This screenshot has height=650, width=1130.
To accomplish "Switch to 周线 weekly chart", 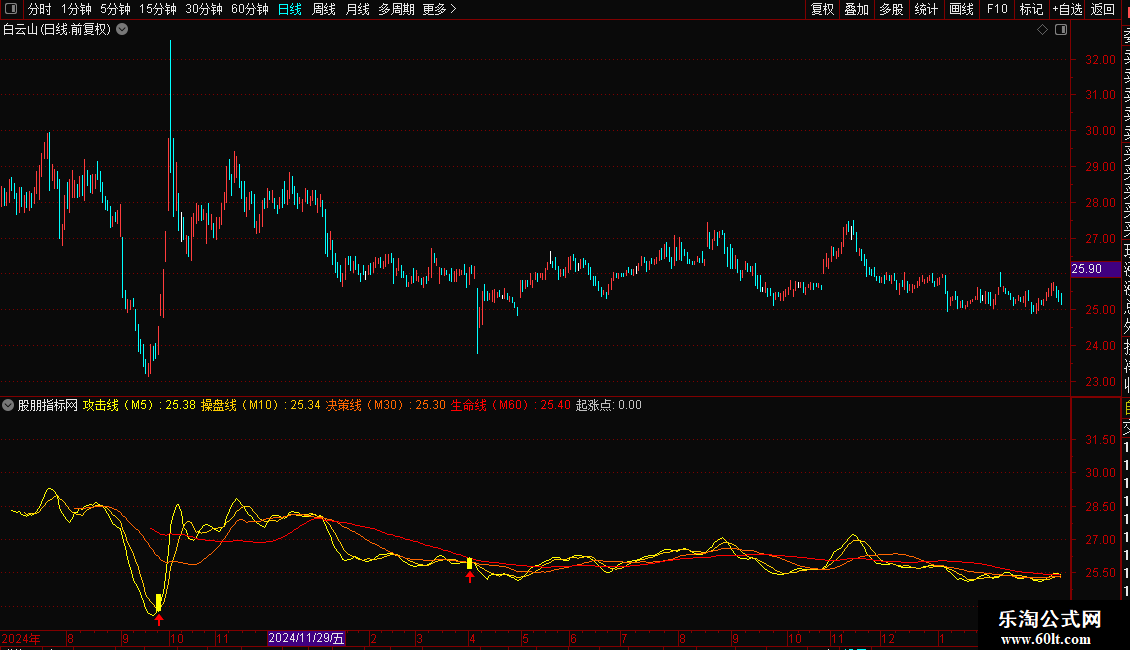I will 324,9.
